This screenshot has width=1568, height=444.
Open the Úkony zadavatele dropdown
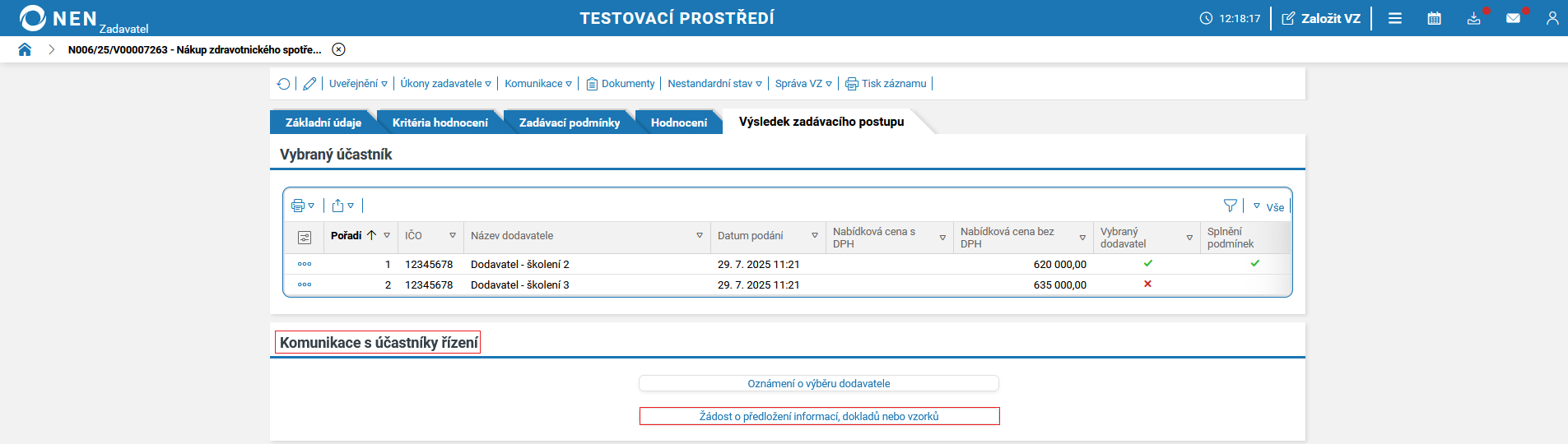[445, 84]
